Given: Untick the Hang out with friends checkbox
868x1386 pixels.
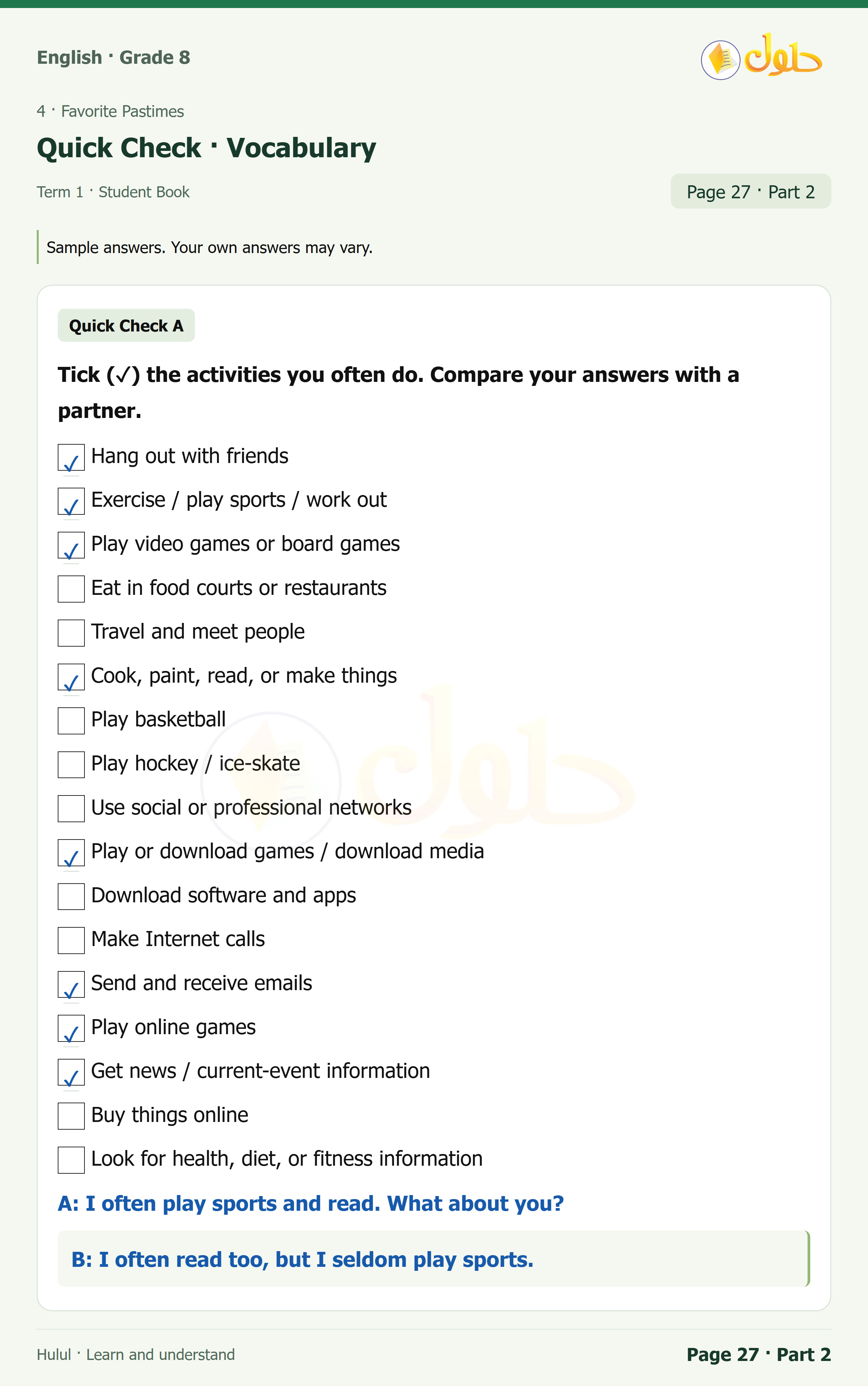Looking at the screenshot, I should coord(71,457).
